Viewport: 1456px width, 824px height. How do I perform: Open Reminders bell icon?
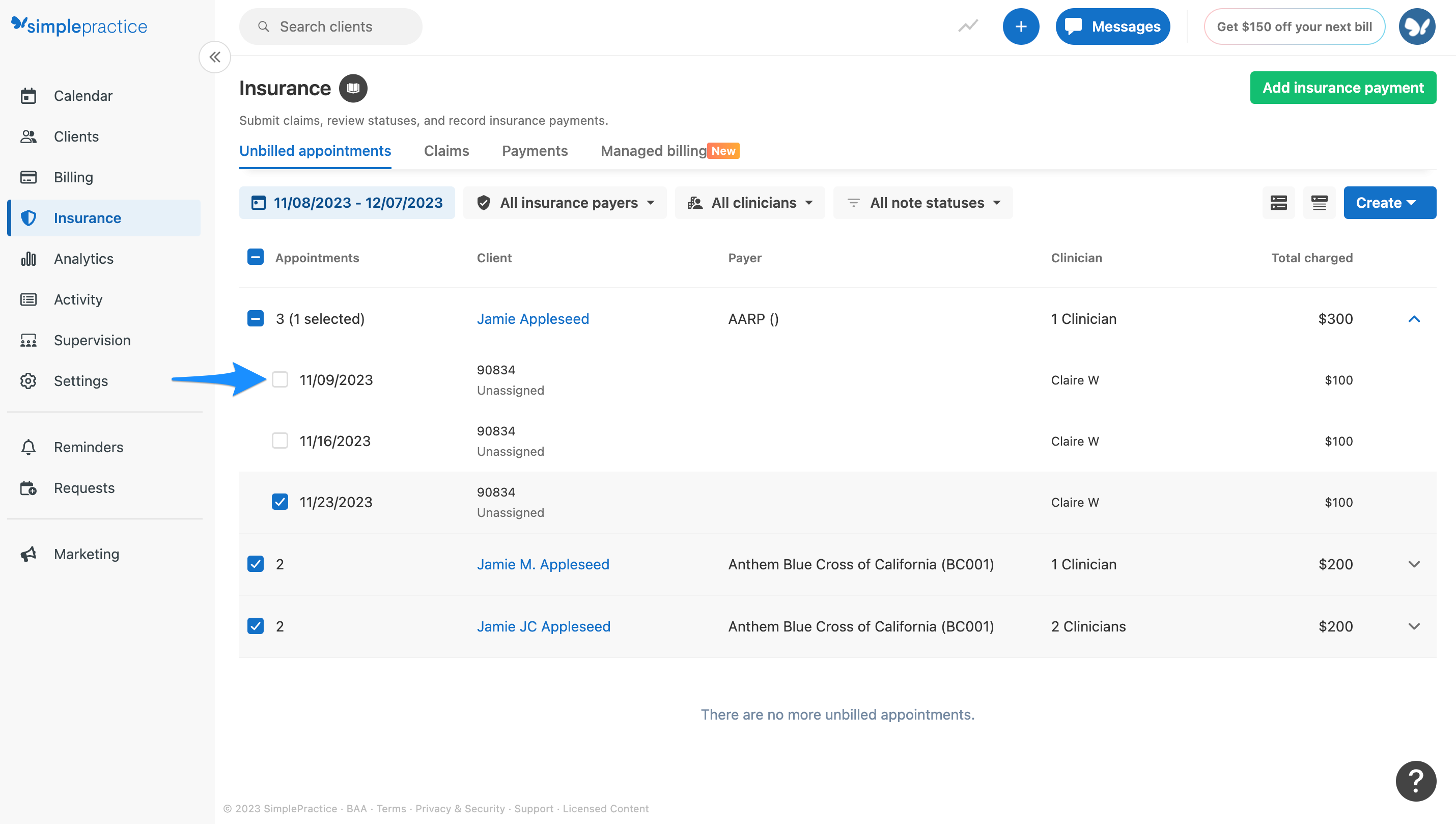tap(29, 447)
